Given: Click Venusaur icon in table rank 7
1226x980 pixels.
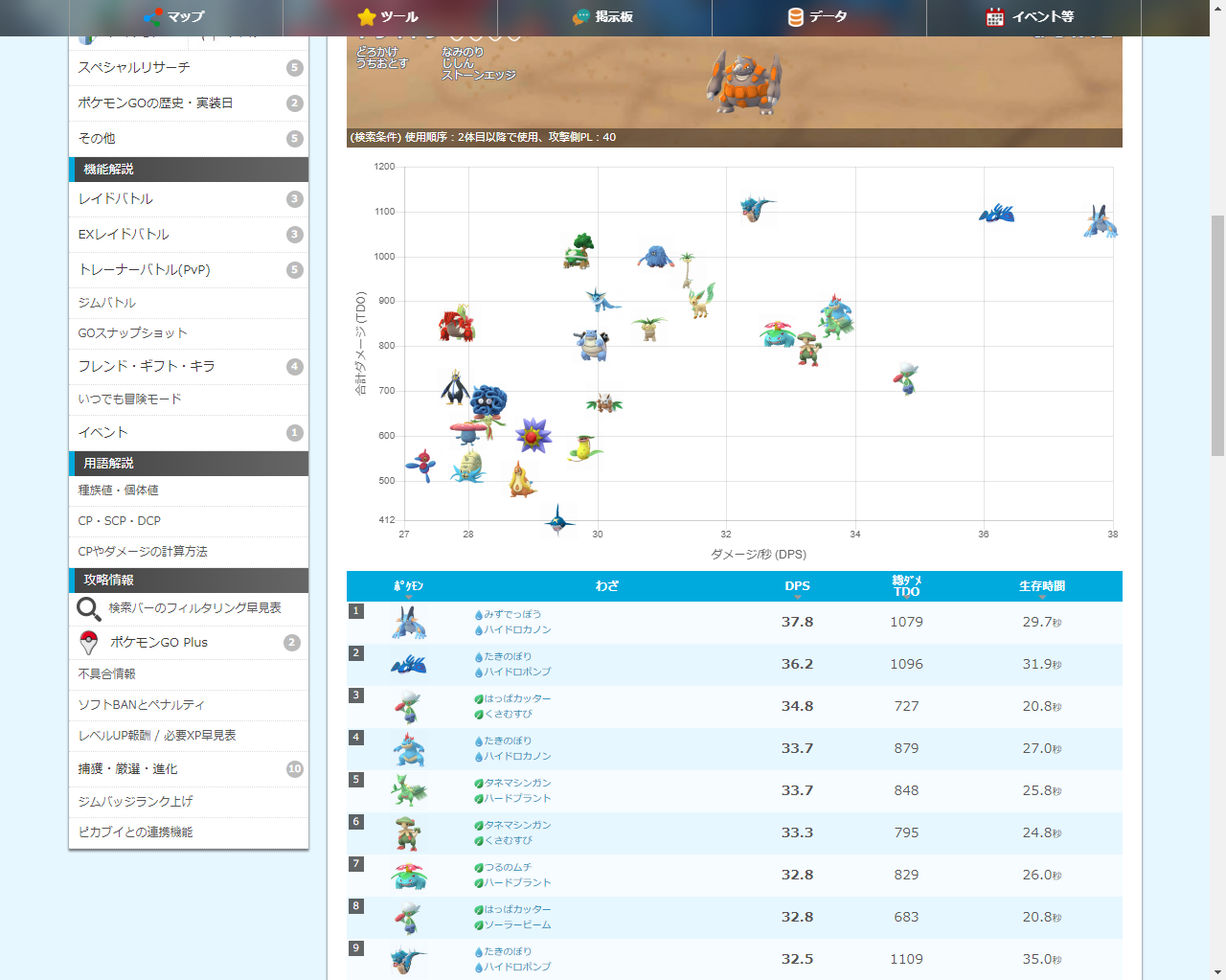Looking at the screenshot, I should 409,876.
